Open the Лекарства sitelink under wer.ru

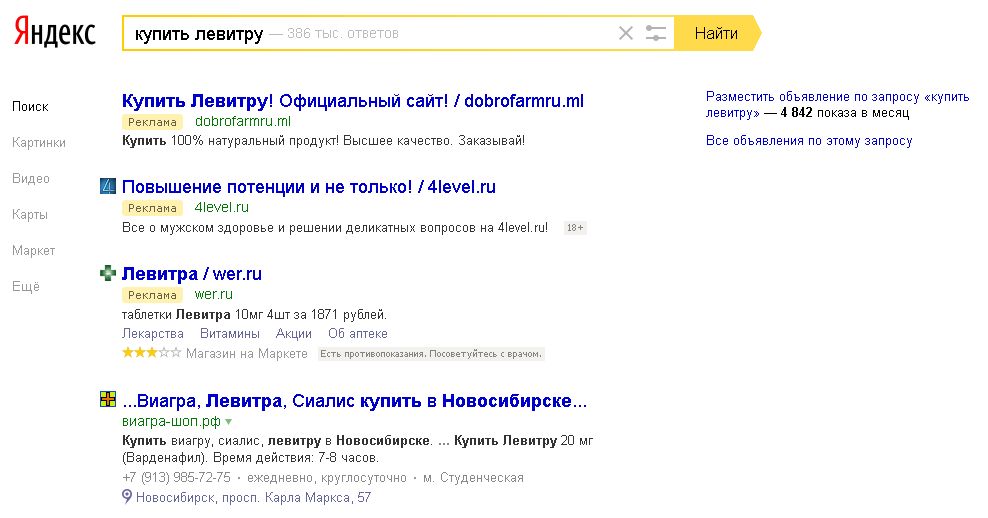click(152, 333)
